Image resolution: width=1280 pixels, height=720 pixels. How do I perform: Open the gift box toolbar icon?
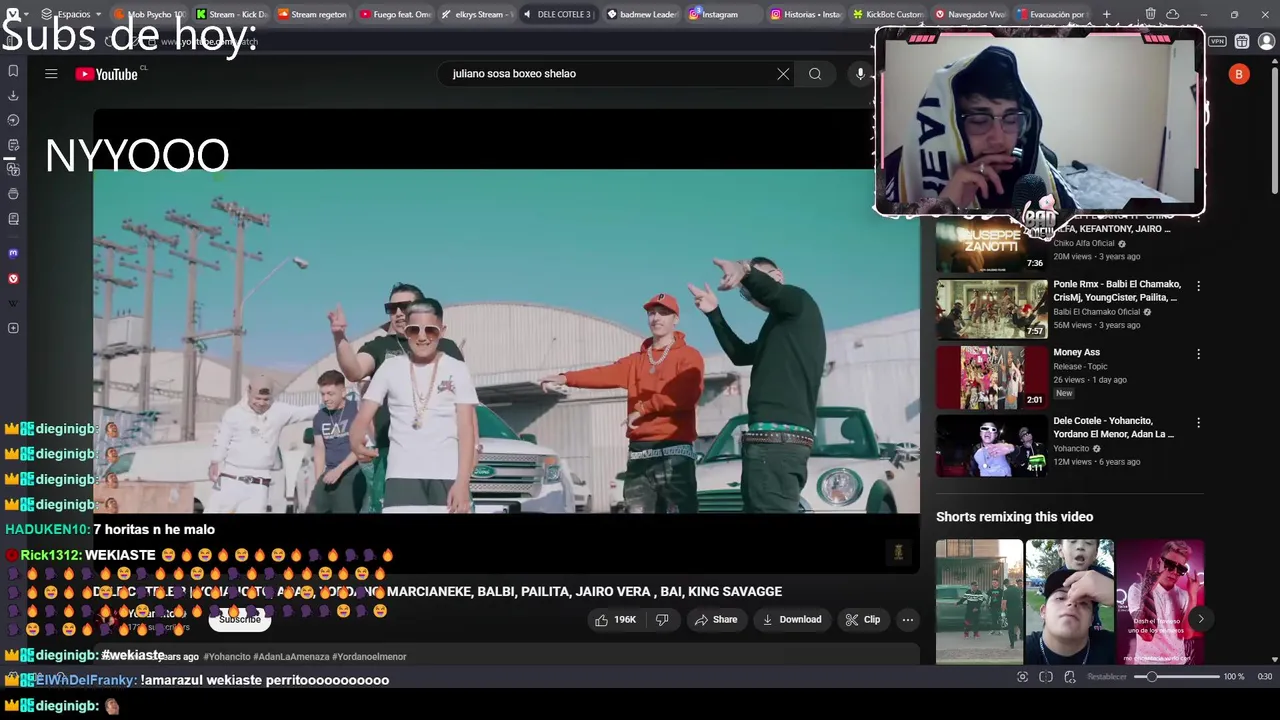coord(1242,42)
